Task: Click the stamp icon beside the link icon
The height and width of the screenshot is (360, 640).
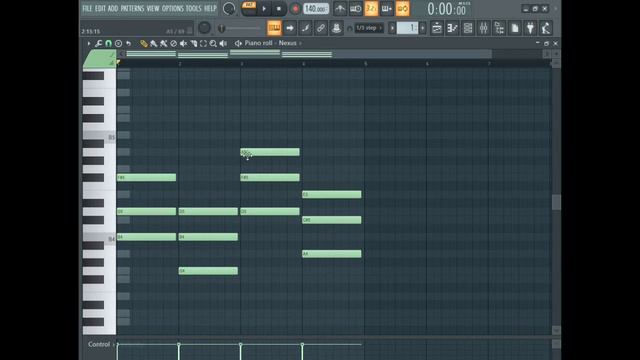Action: tap(336, 28)
